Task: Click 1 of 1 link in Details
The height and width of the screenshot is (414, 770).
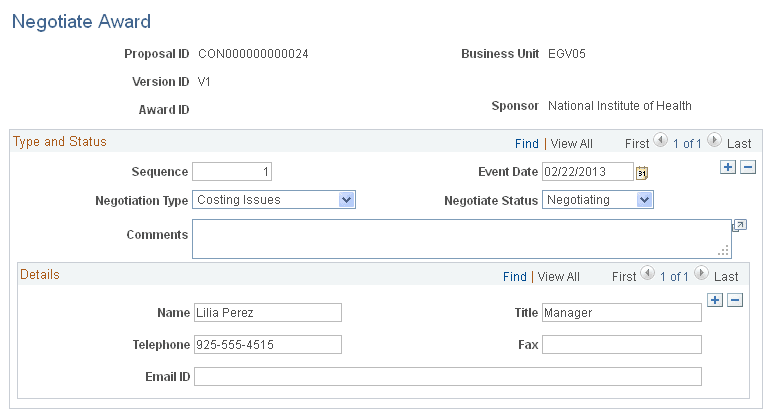Action: point(674,276)
